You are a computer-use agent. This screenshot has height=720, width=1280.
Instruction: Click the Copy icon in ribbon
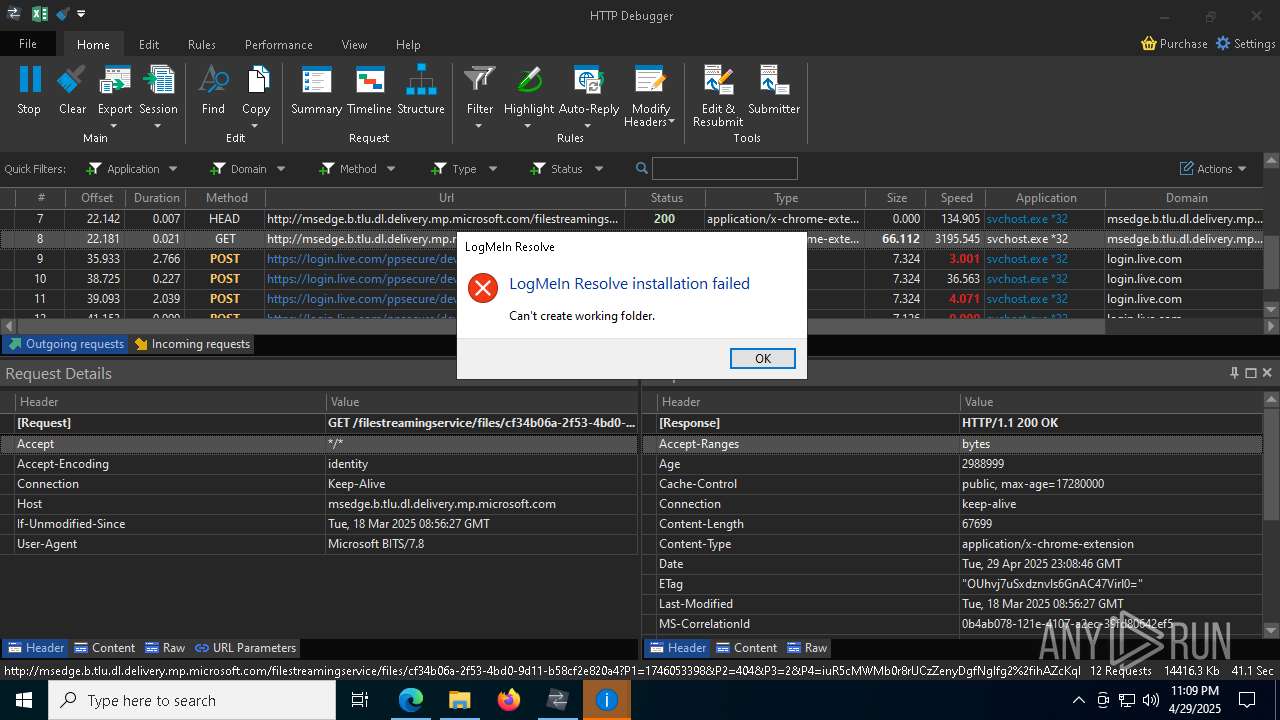tap(256, 80)
